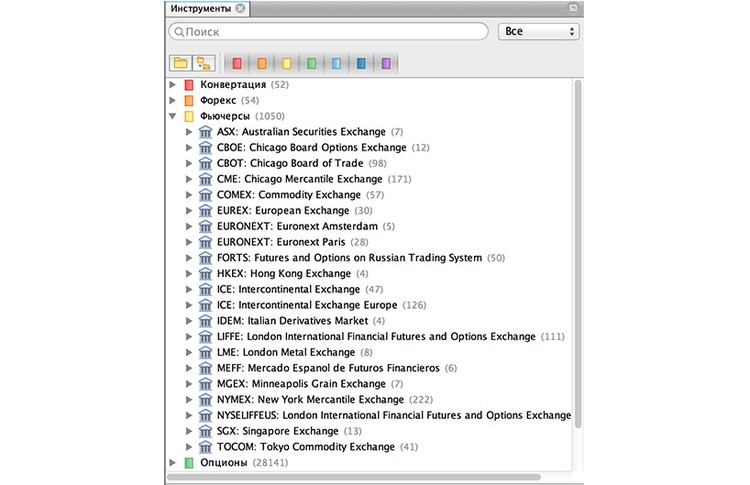Select the Фьючерсы (1050) row label
Image resolution: width=750 pixels, height=485 pixels.
[x=242, y=116]
